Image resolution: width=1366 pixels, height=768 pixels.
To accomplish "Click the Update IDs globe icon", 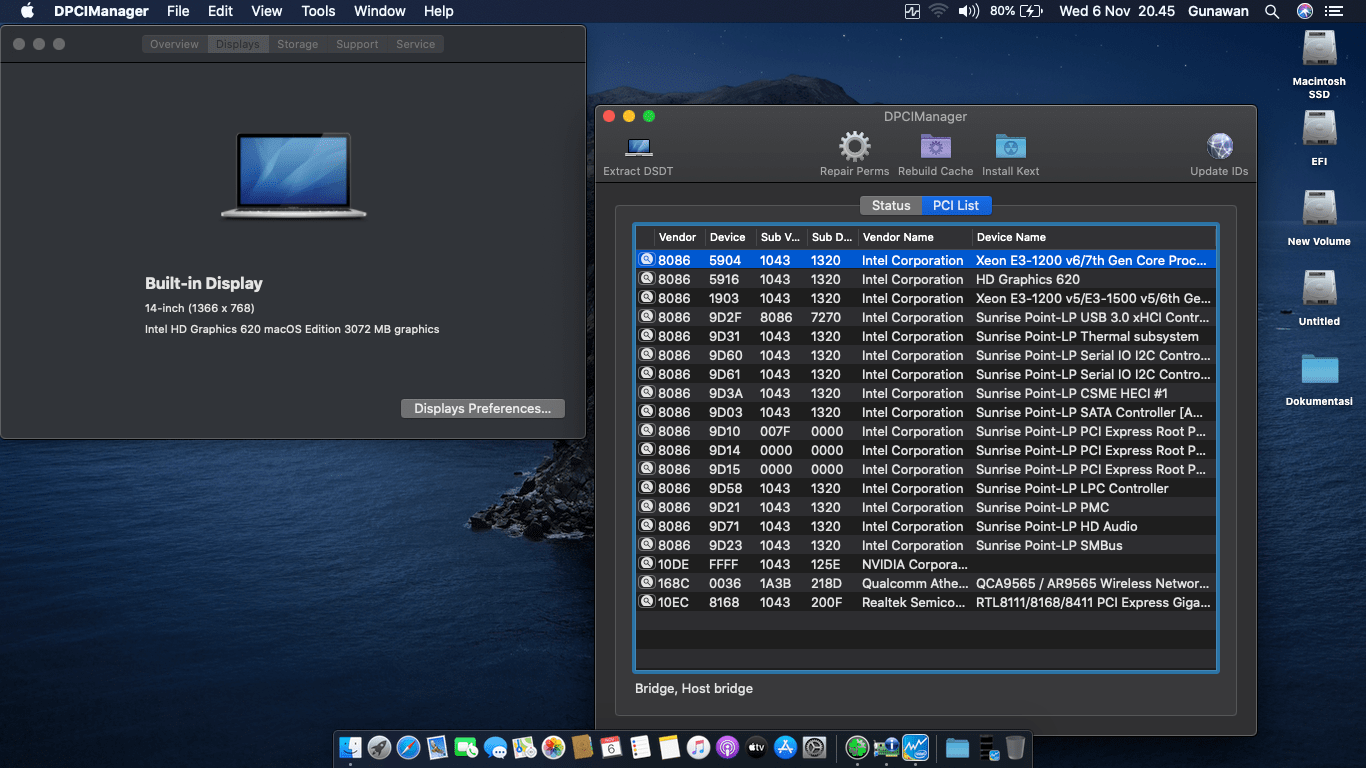I will tap(1219, 147).
